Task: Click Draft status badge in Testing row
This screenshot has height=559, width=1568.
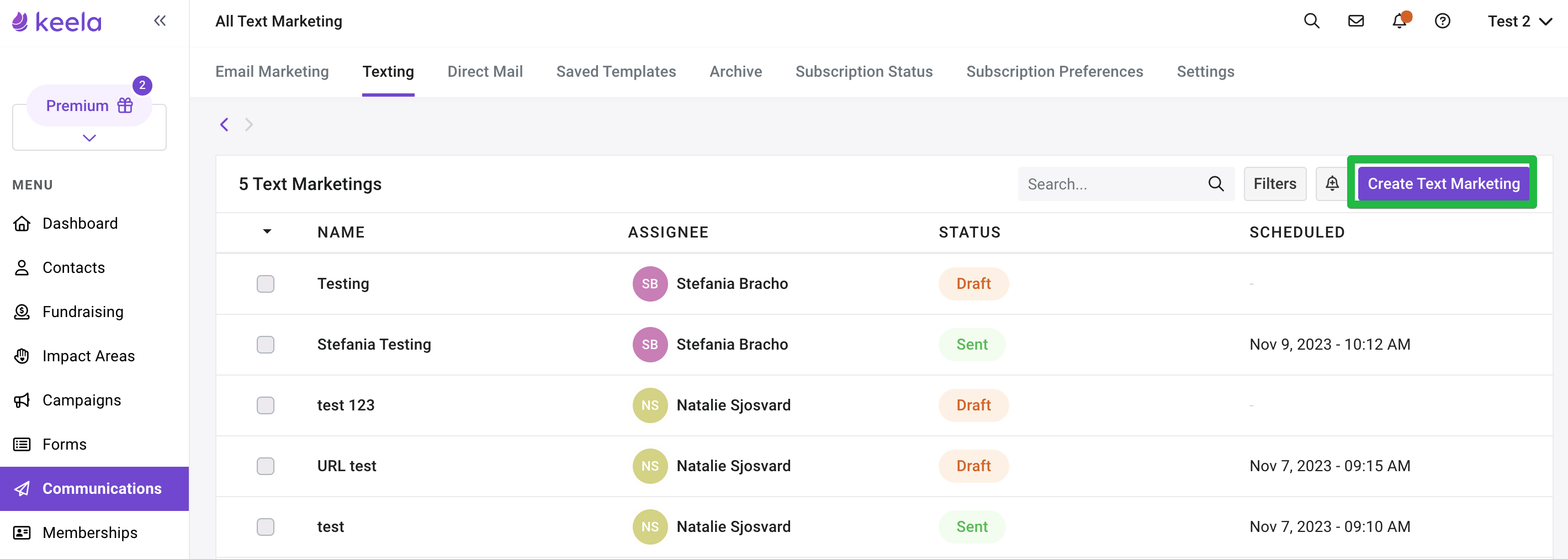Action: tap(973, 284)
